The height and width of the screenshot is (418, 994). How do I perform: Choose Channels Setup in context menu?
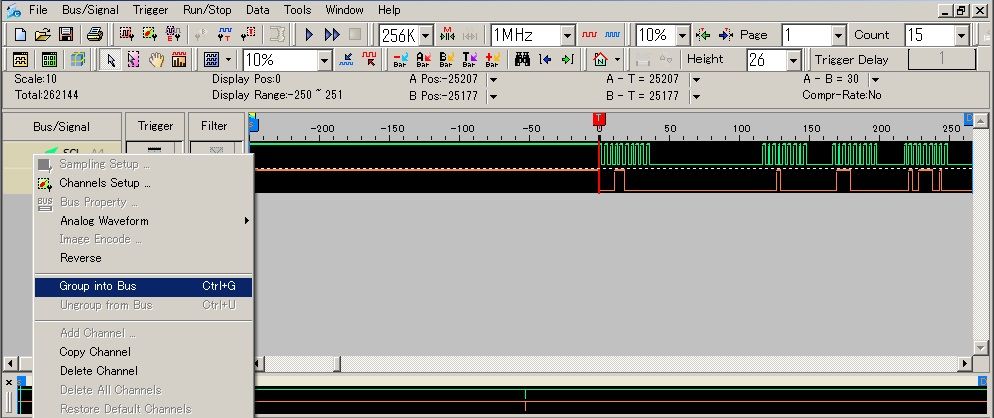pyautogui.click(x=143, y=183)
